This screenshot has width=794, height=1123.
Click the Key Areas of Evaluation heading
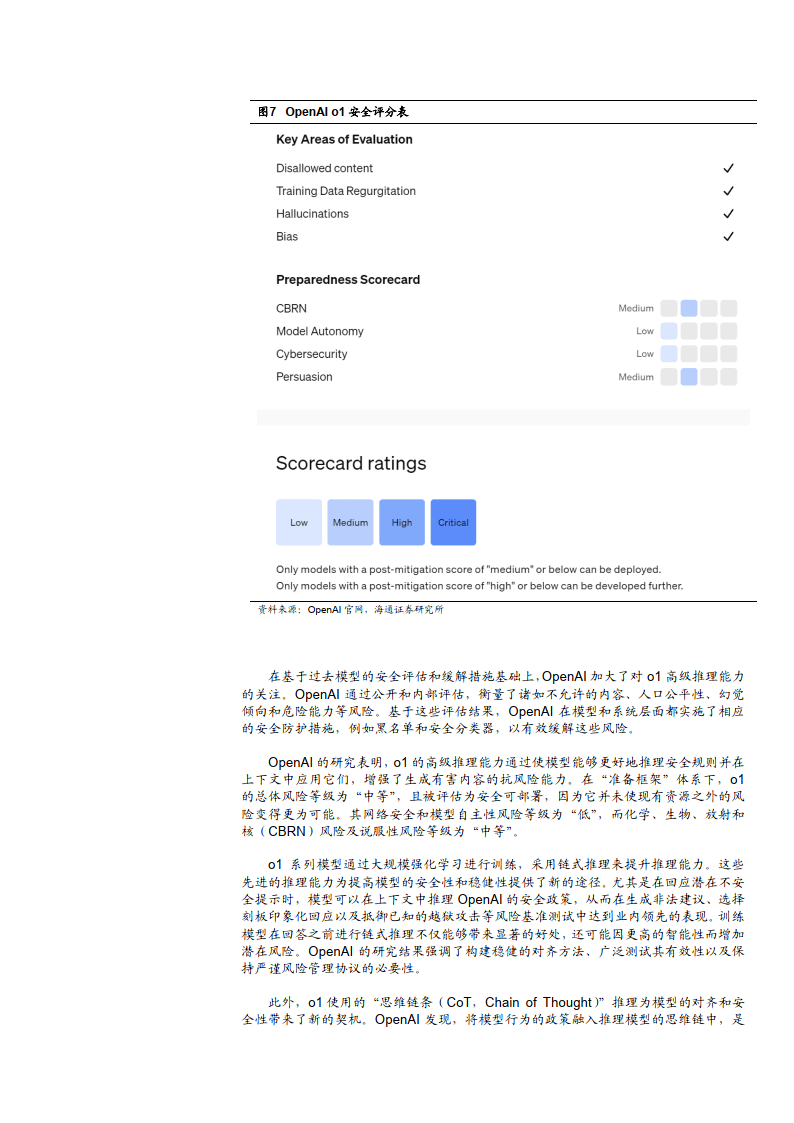pyautogui.click(x=344, y=140)
